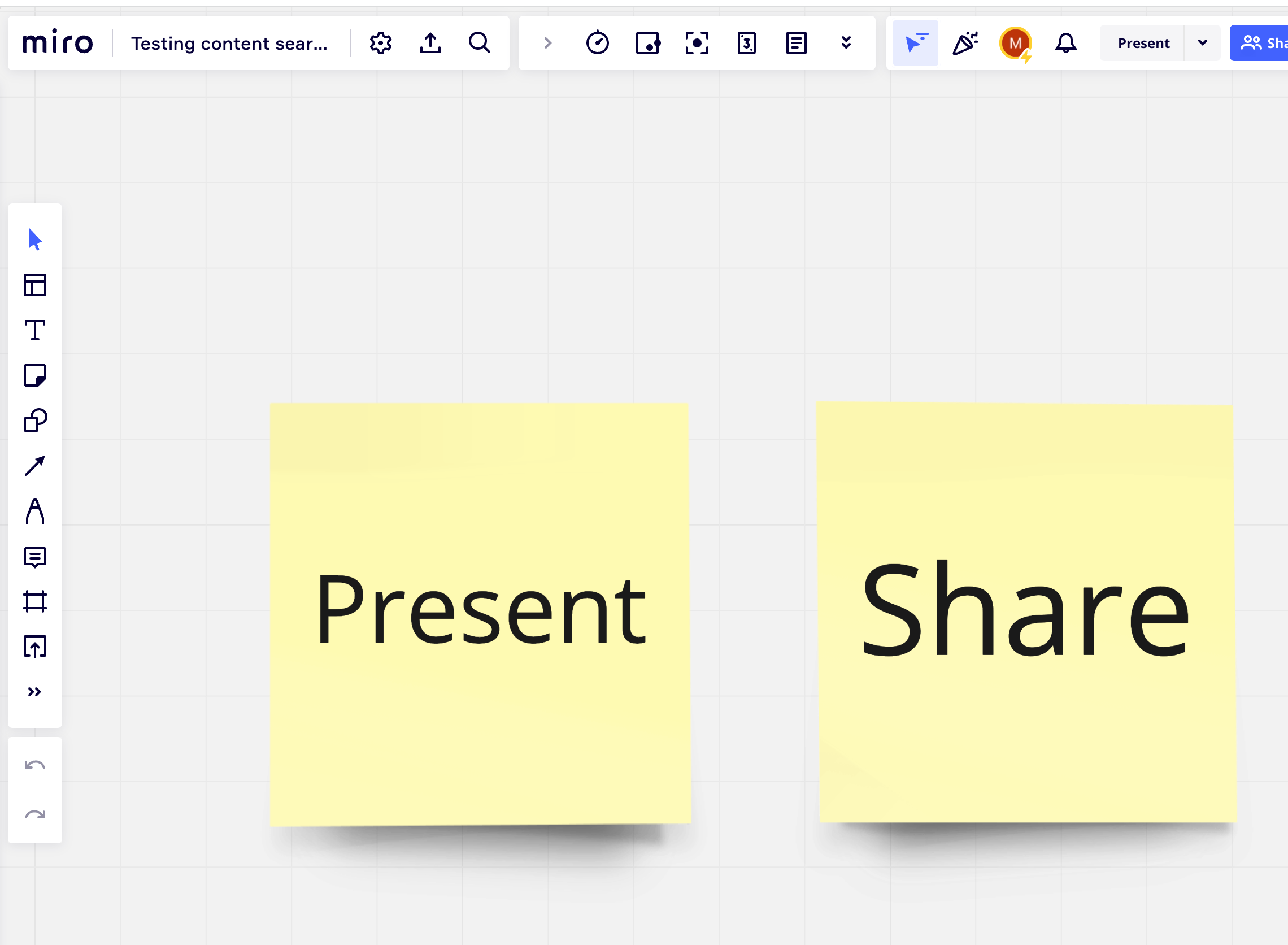
Task: Select the Shapes tool
Action: 35,421
